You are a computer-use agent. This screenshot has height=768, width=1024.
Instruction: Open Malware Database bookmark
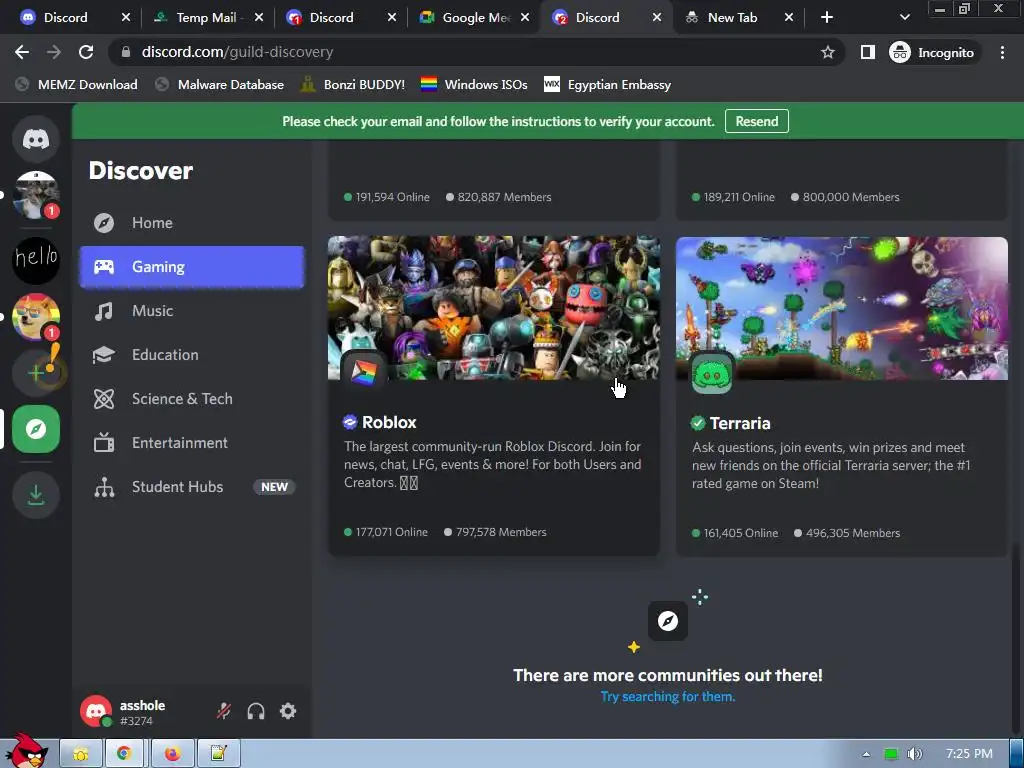click(219, 84)
